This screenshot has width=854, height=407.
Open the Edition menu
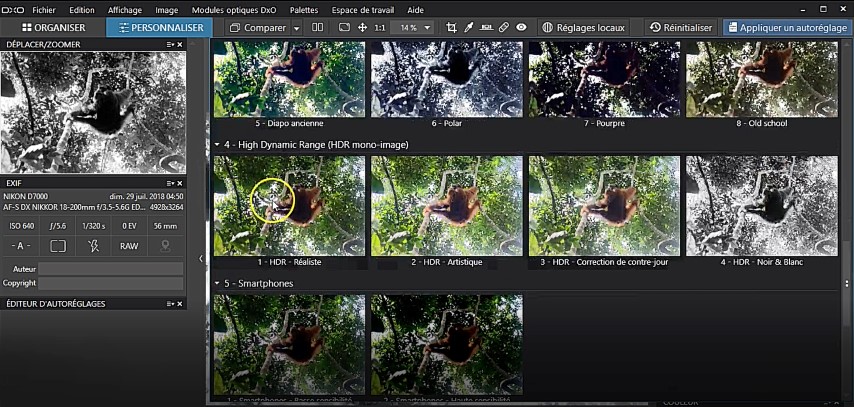click(x=82, y=10)
